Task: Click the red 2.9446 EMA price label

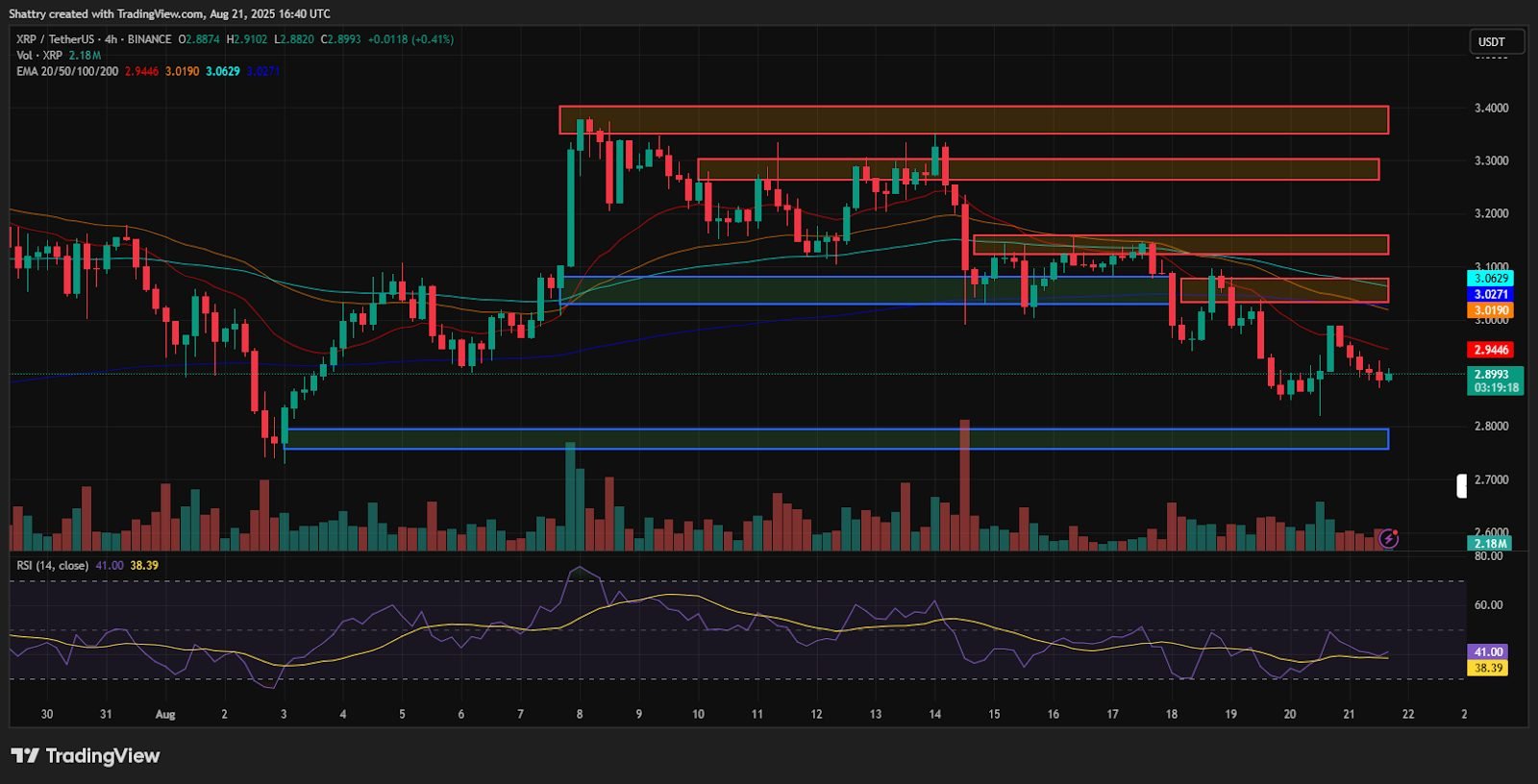Action: 1490,351
